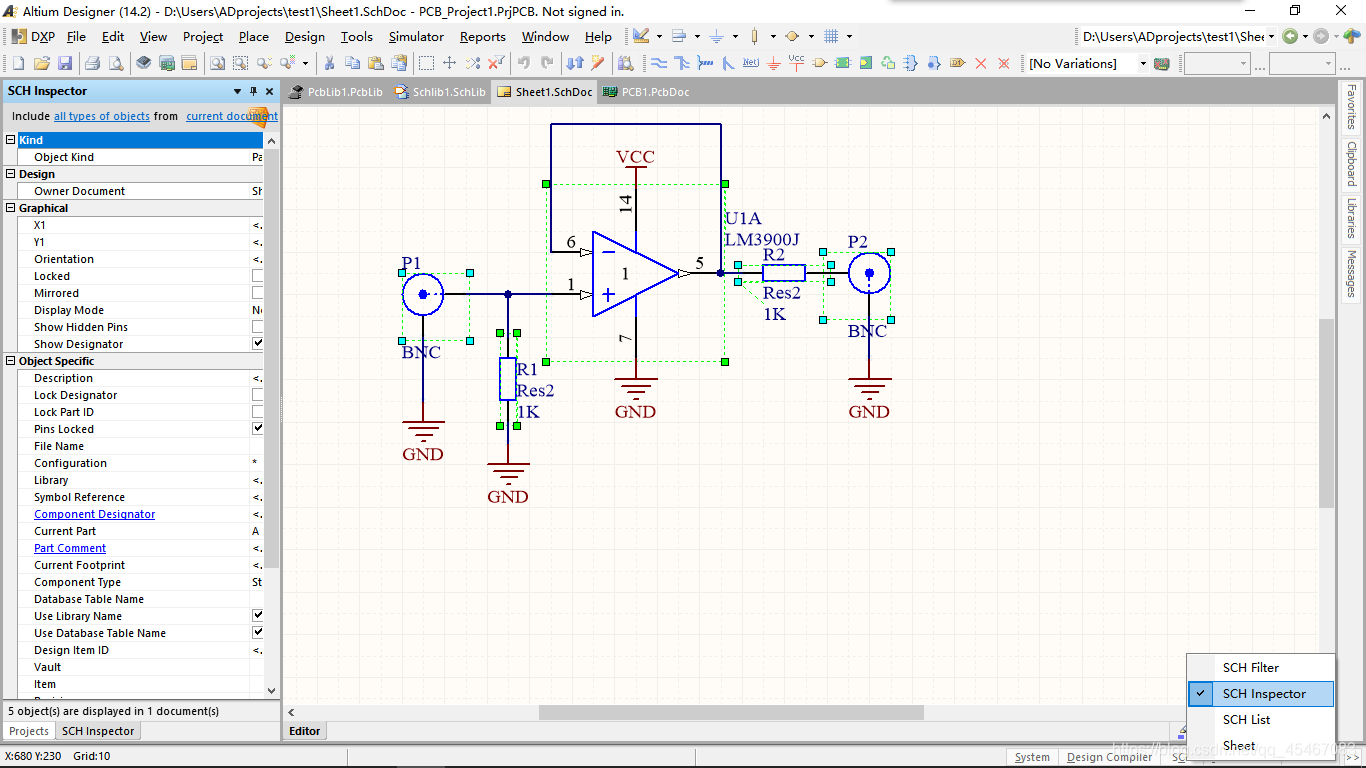The height and width of the screenshot is (768, 1366).
Task: Open the Simulator menu
Action: (416, 36)
